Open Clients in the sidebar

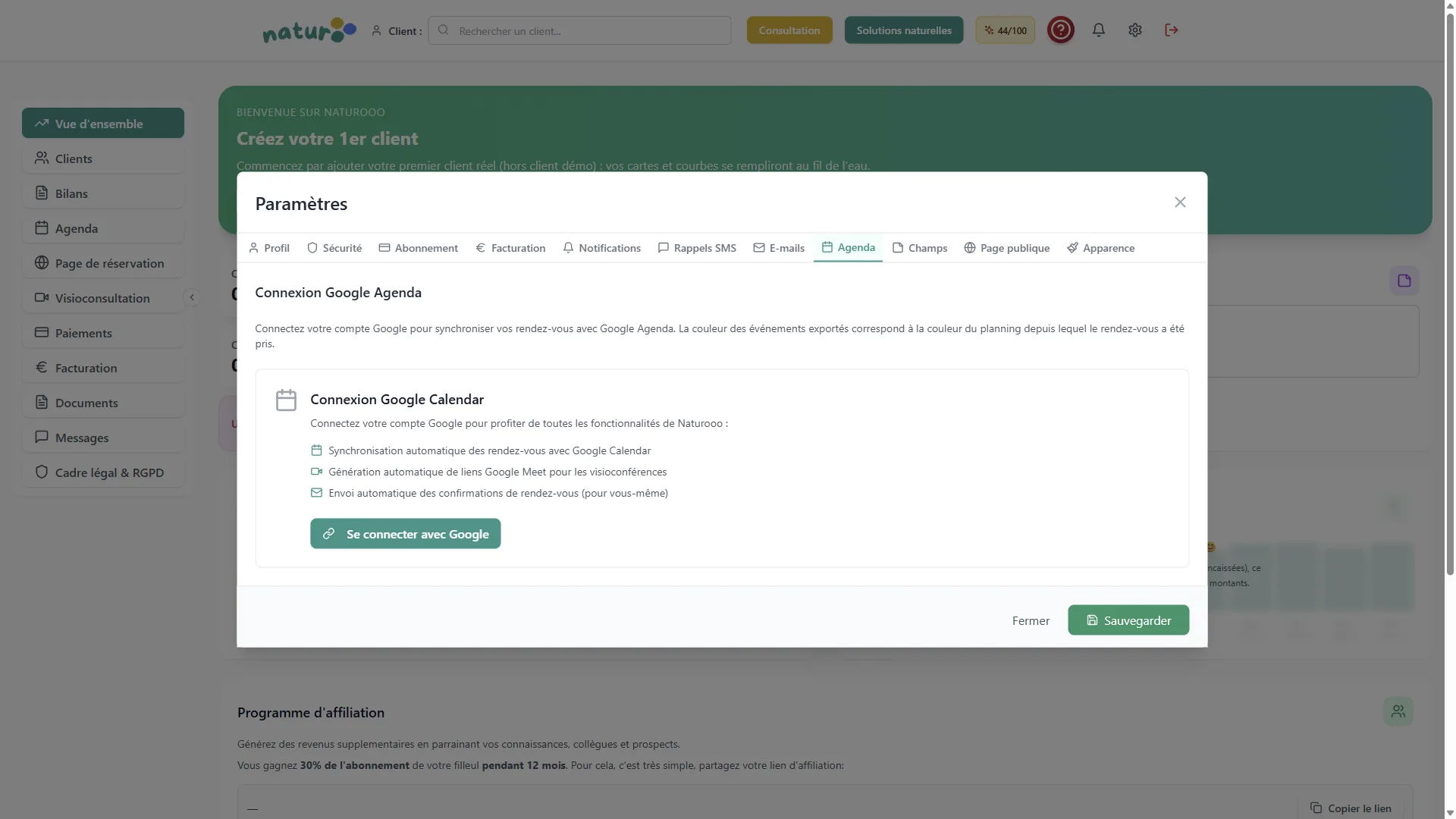[x=103, y=158]
